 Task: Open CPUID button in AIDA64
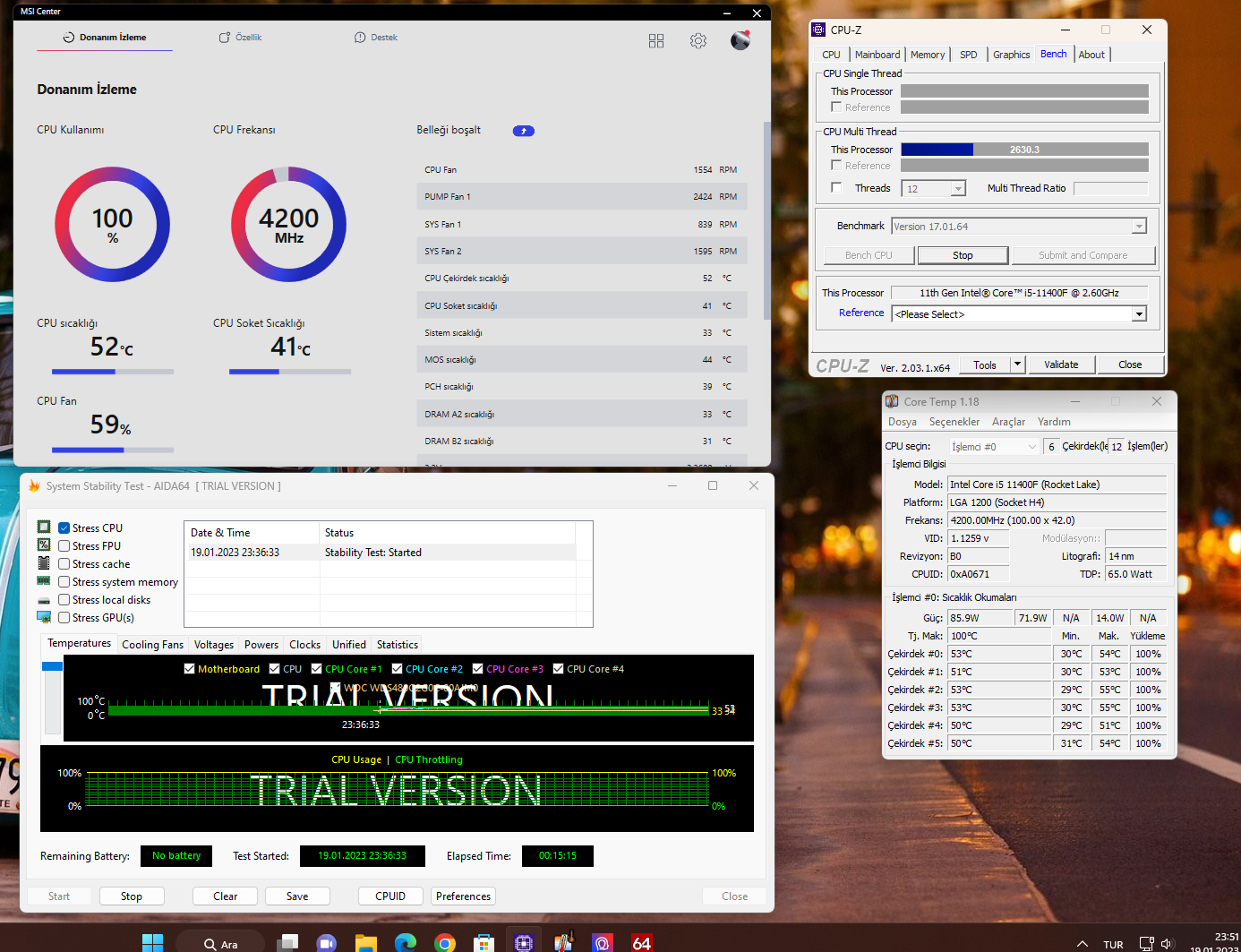(x=390, y=896)
